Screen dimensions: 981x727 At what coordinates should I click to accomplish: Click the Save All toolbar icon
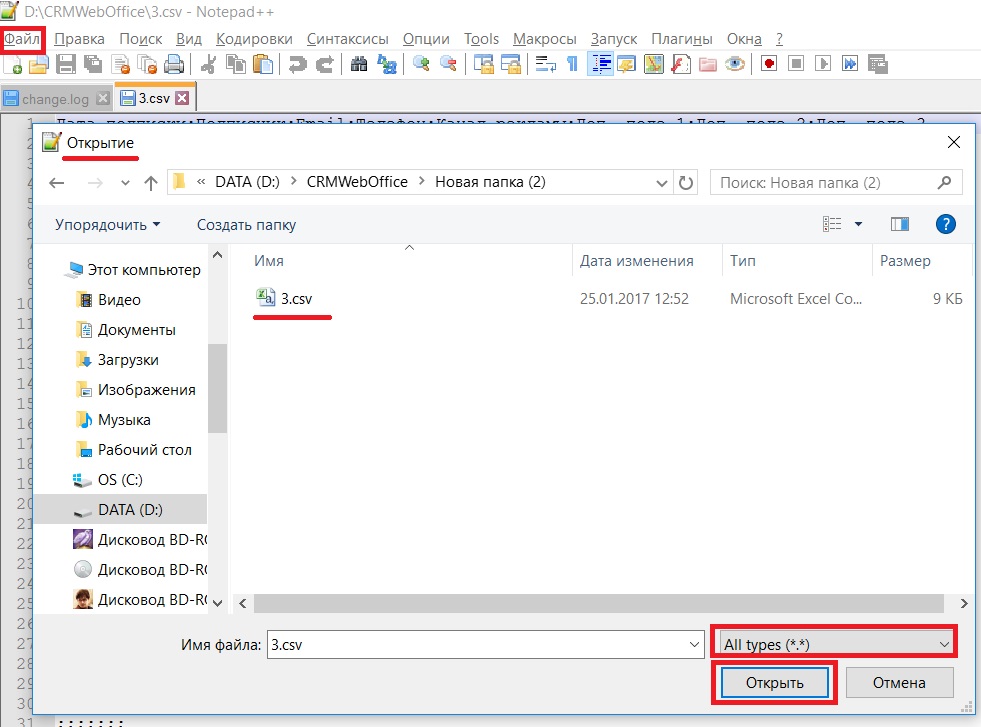click(93, 64)
